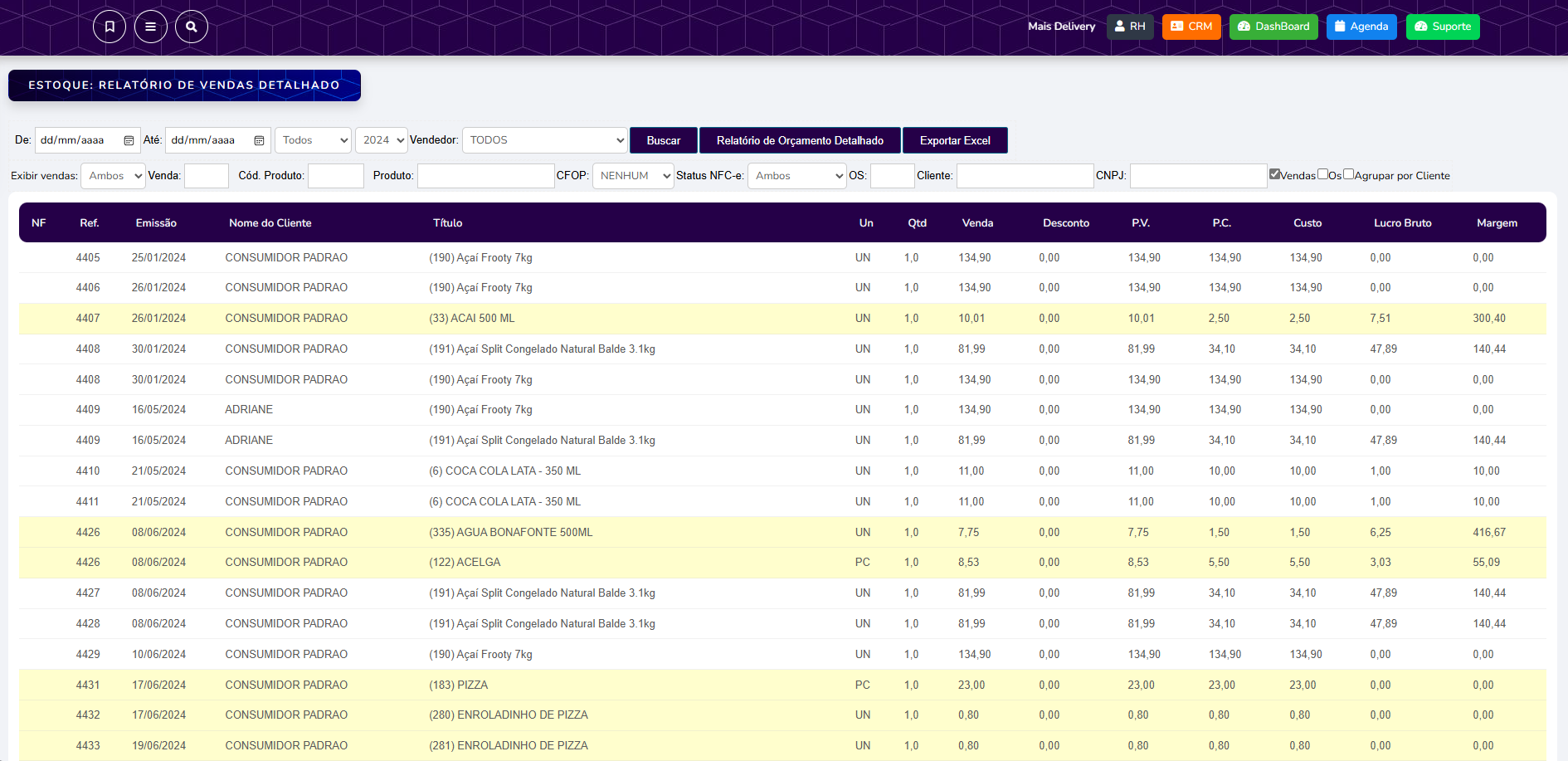Enable the Os checkbox
Screen dimensions: 1568x761
point(1322,173)
